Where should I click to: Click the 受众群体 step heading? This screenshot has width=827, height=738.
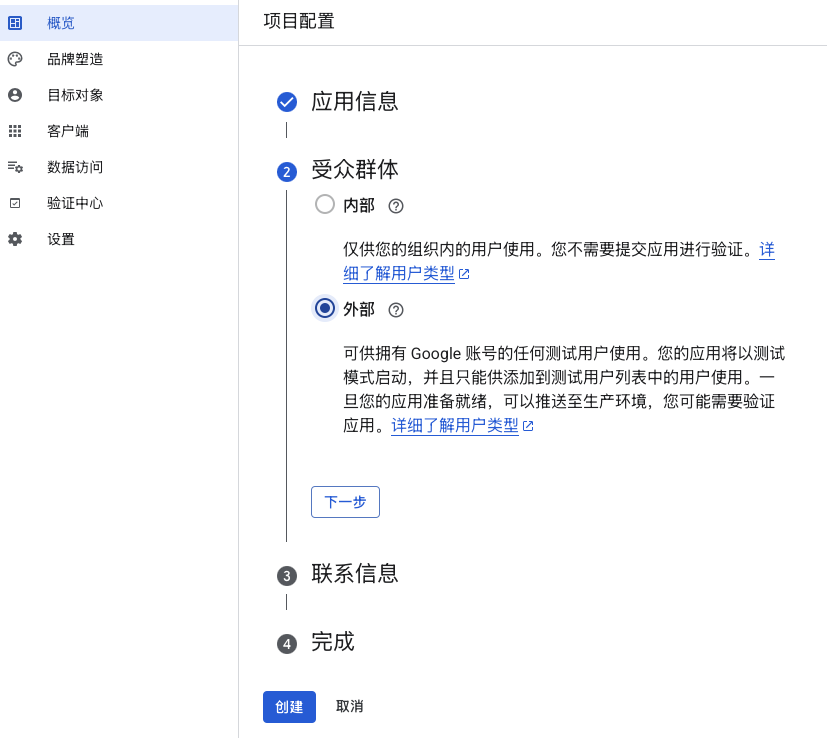coord(354,170)
